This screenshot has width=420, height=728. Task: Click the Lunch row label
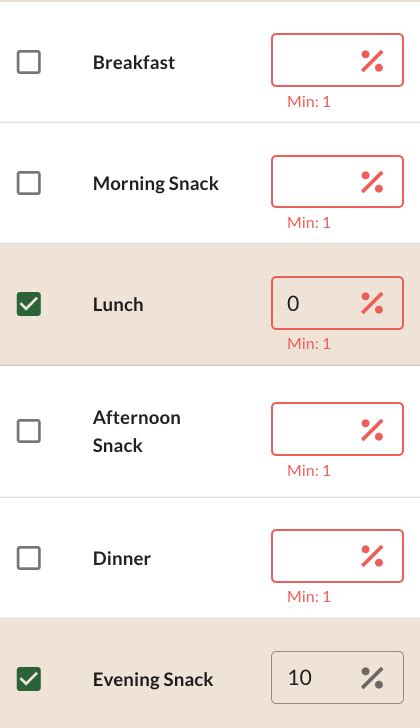pyautogui.click(x=118, y=305)
